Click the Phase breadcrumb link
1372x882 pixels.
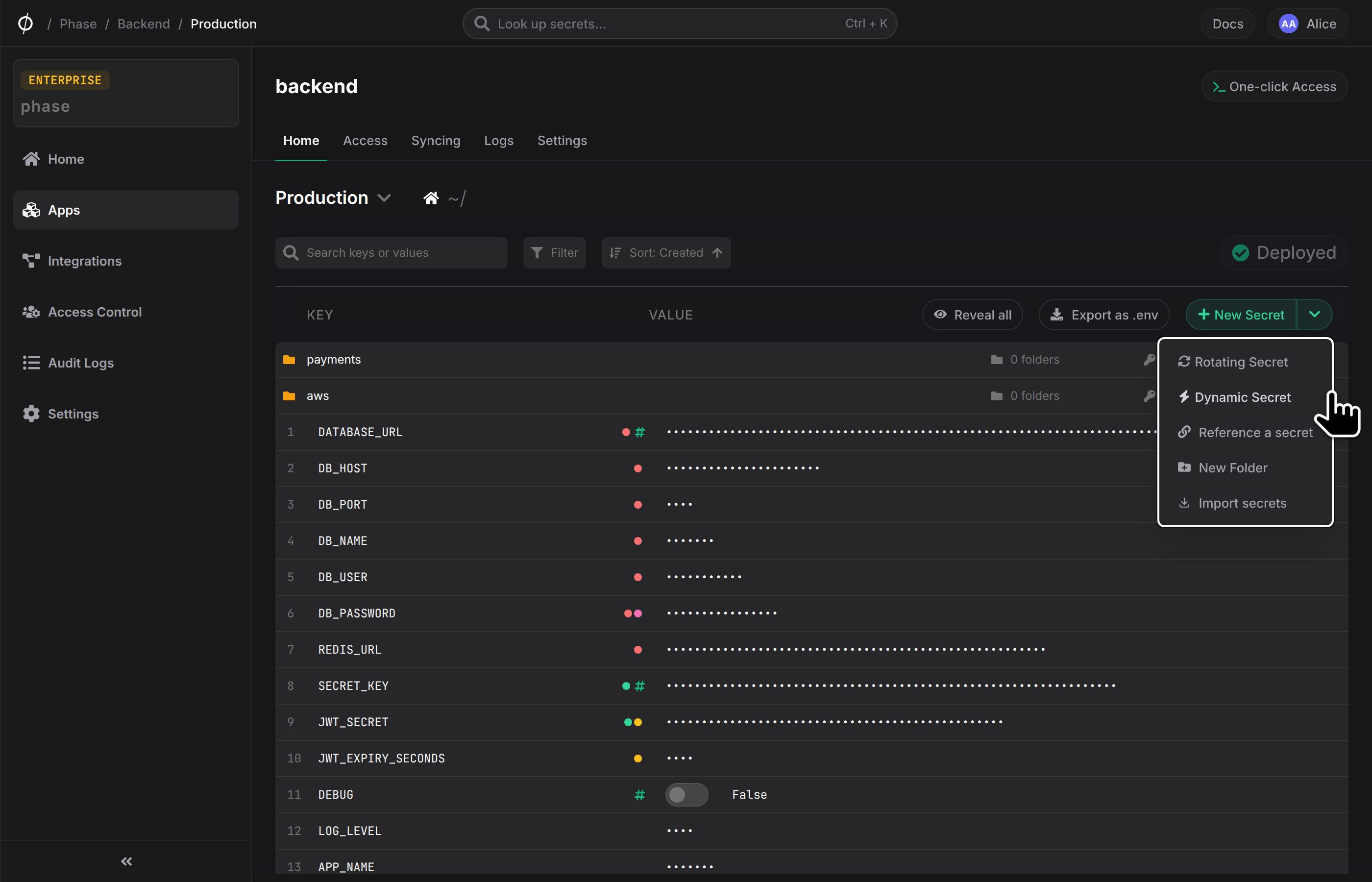click(x=78, y=24)
